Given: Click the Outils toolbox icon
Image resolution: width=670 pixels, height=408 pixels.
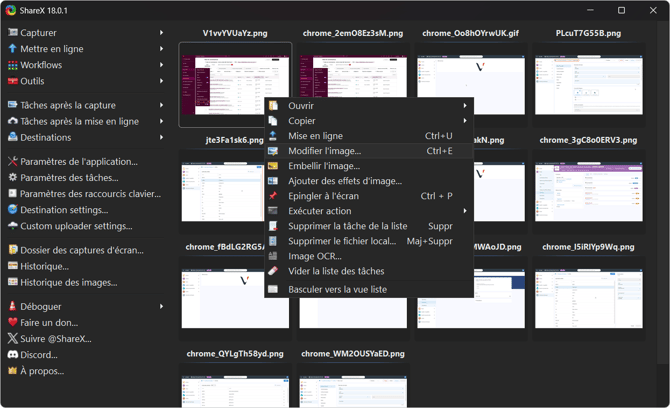Looking at the screenshot, I should [13, 81].
